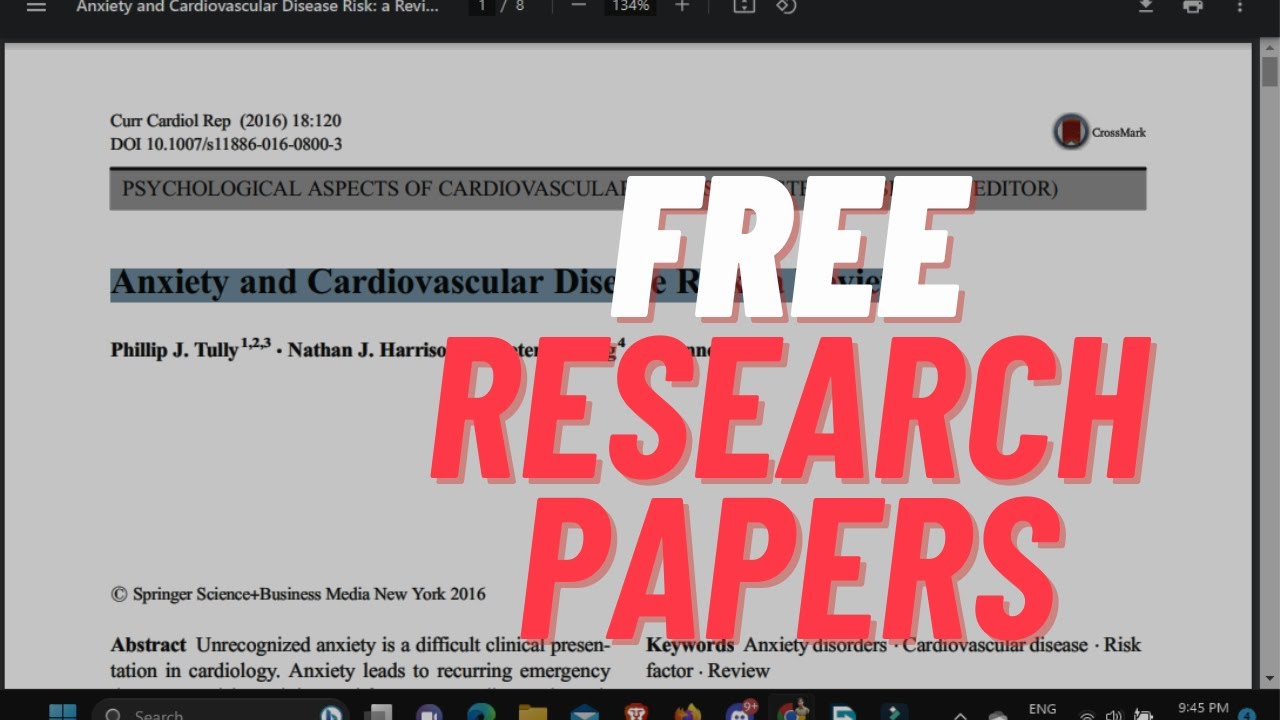Open the PDF viewer sidebar menu
This screenshot has width=1280, height=720.
click(36, 6)
